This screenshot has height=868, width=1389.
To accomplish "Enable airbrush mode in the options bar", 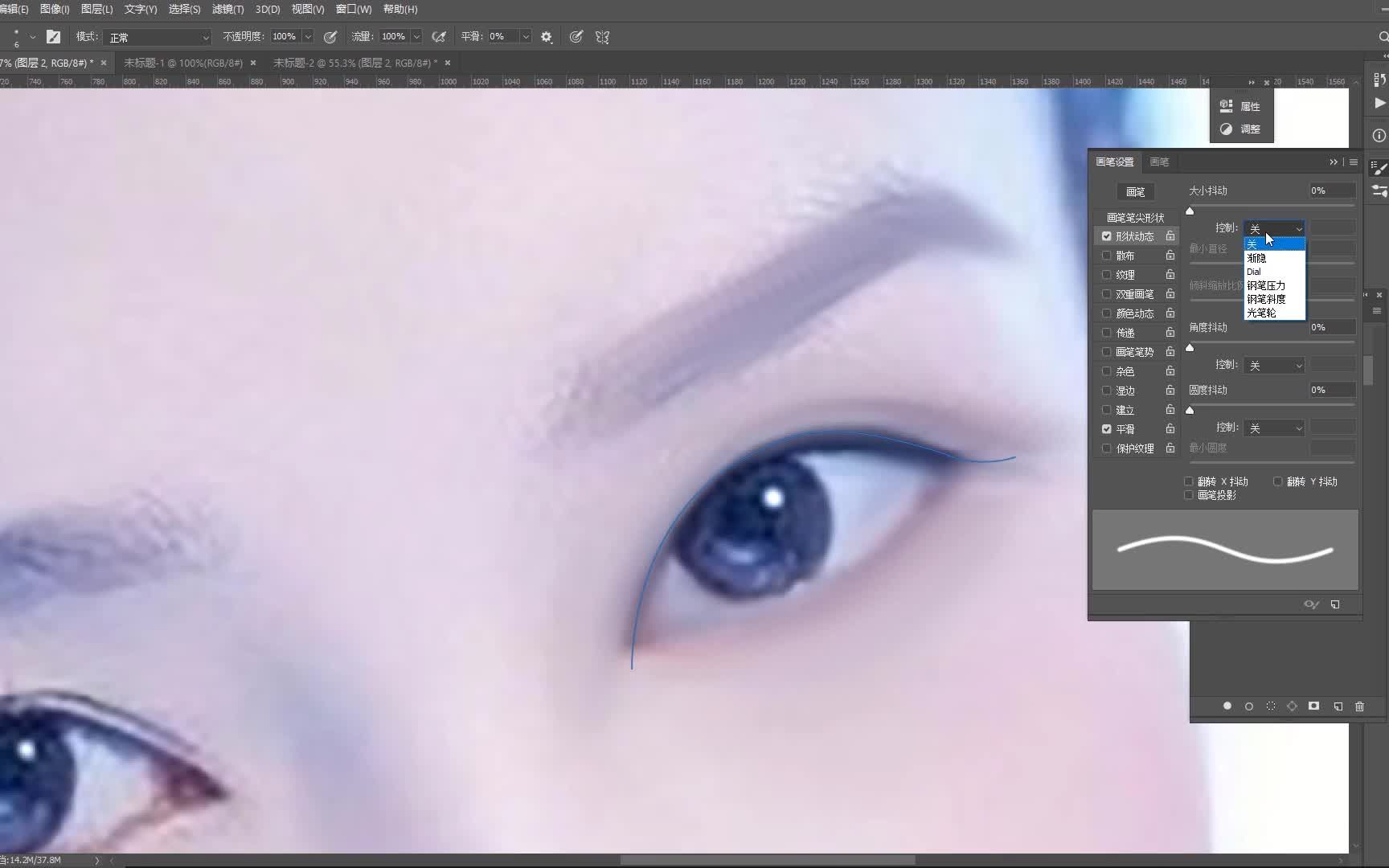I will coord(440,36).
